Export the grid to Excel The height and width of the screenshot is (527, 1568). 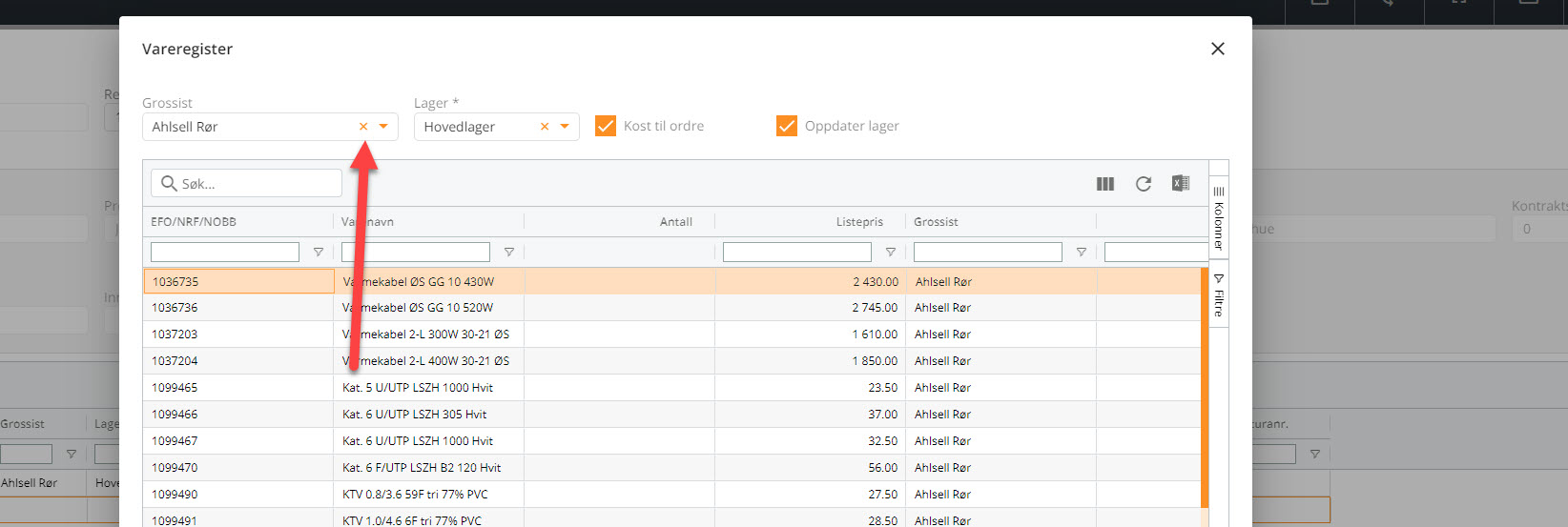[x=1181, y=184]
